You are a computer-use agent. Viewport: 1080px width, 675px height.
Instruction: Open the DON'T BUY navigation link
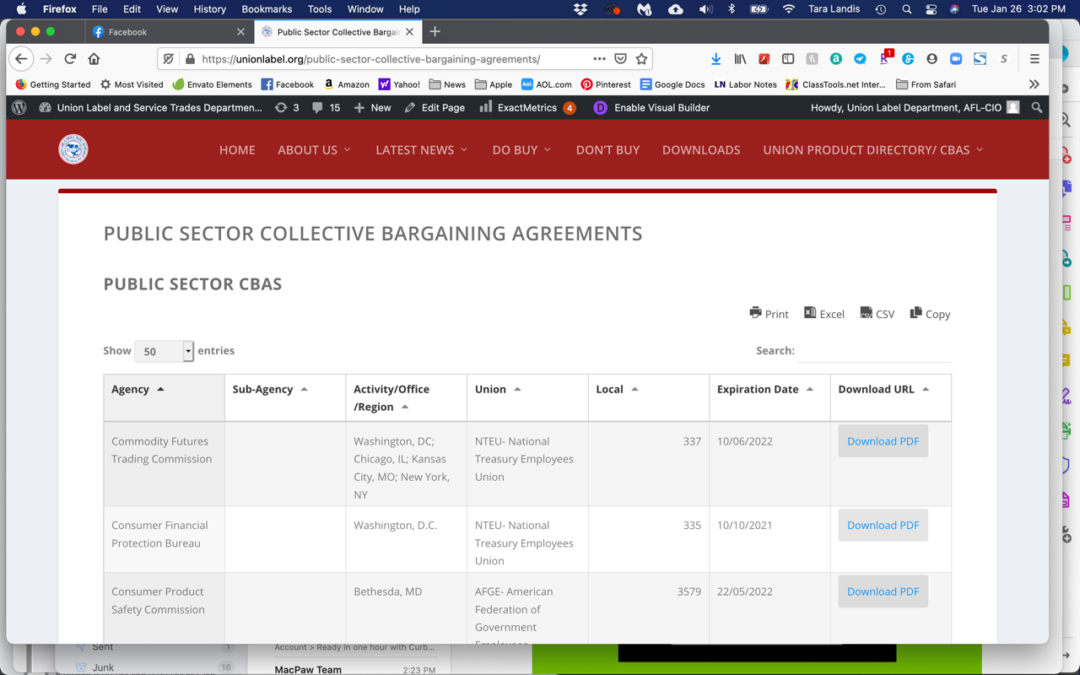607,149
